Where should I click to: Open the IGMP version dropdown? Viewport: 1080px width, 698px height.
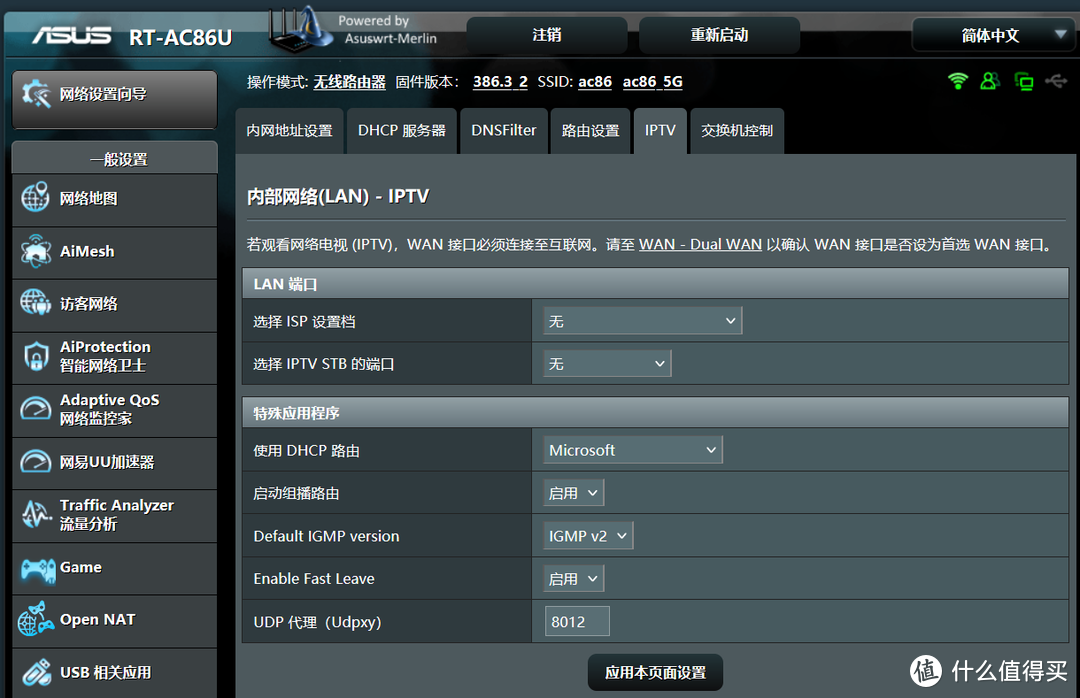(587, 535)
